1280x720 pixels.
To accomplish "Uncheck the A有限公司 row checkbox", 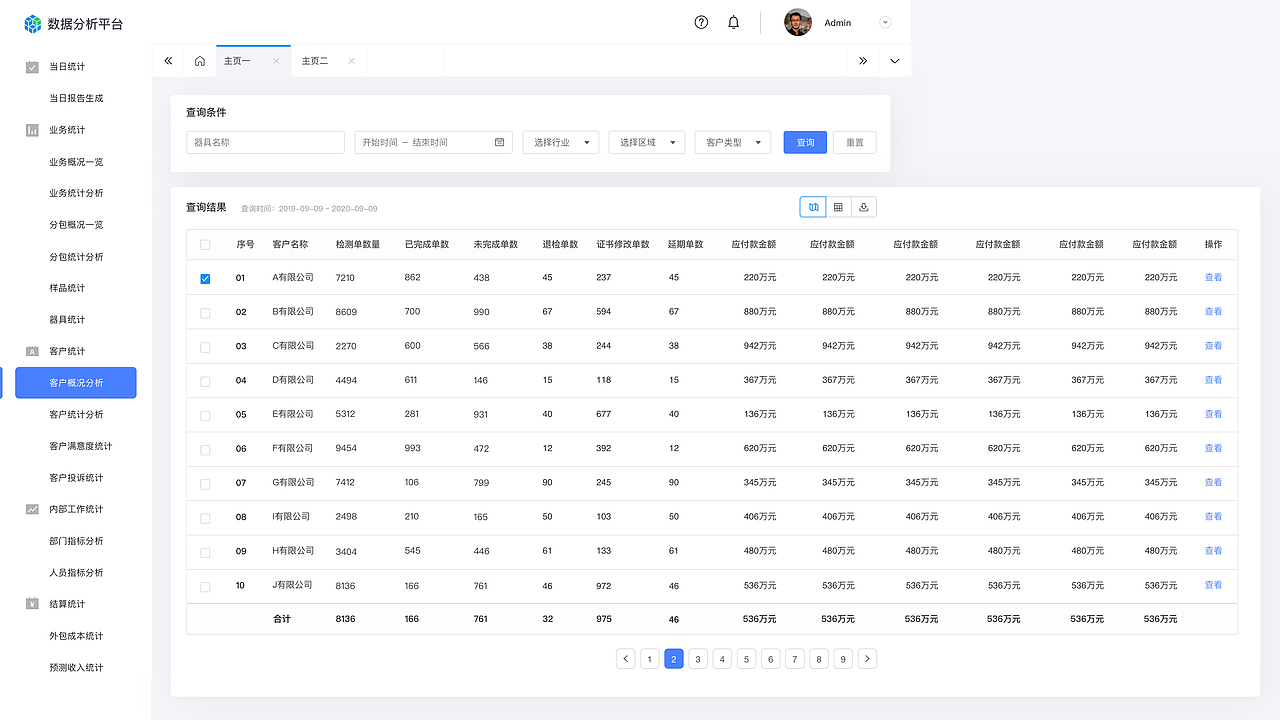I will pos(205,278).
